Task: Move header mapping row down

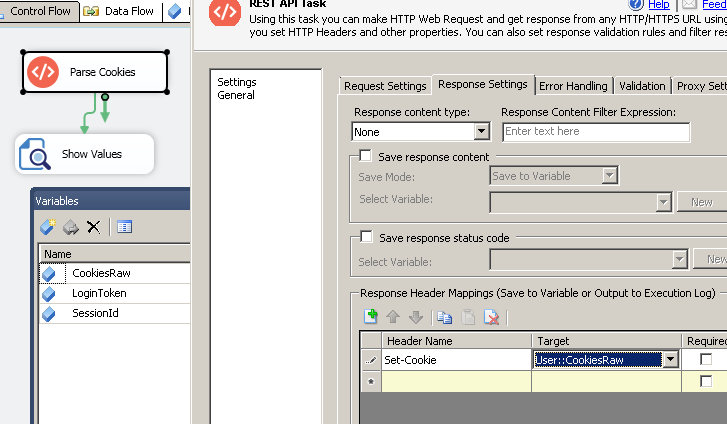Action: [416, 317]
